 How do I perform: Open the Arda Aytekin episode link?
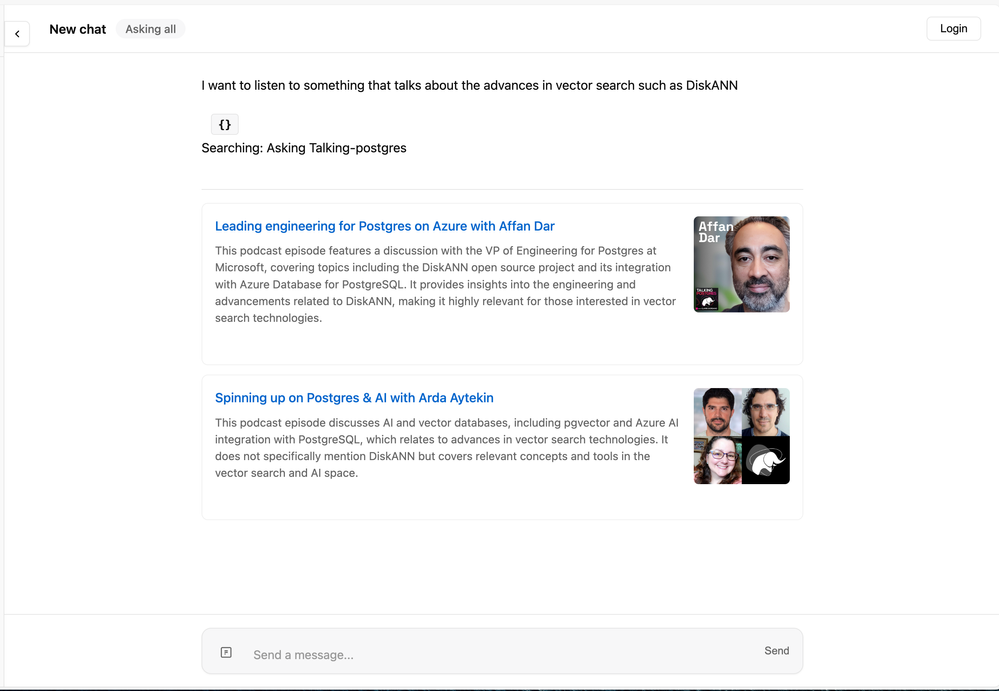click(354, 398)
